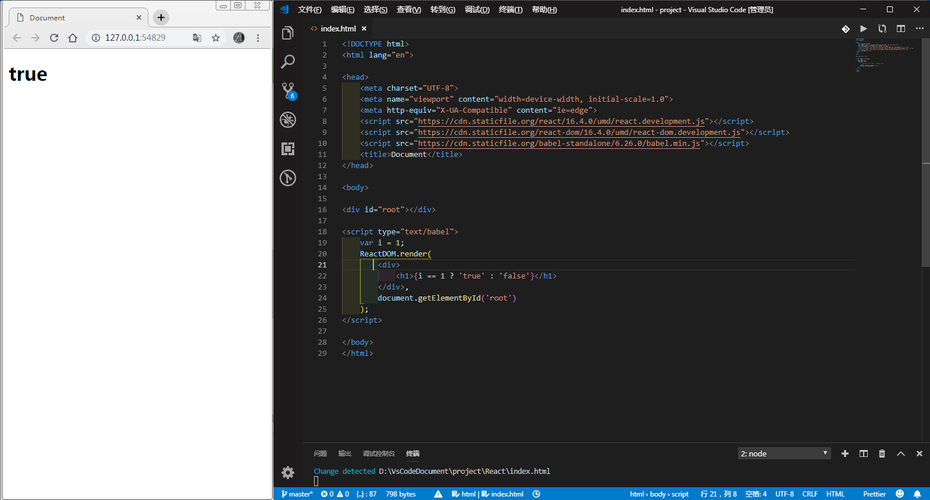Screen dimensions: 930x500
Task: Click the translate icon in browser address bar
Action: click(x=197, y=38)
